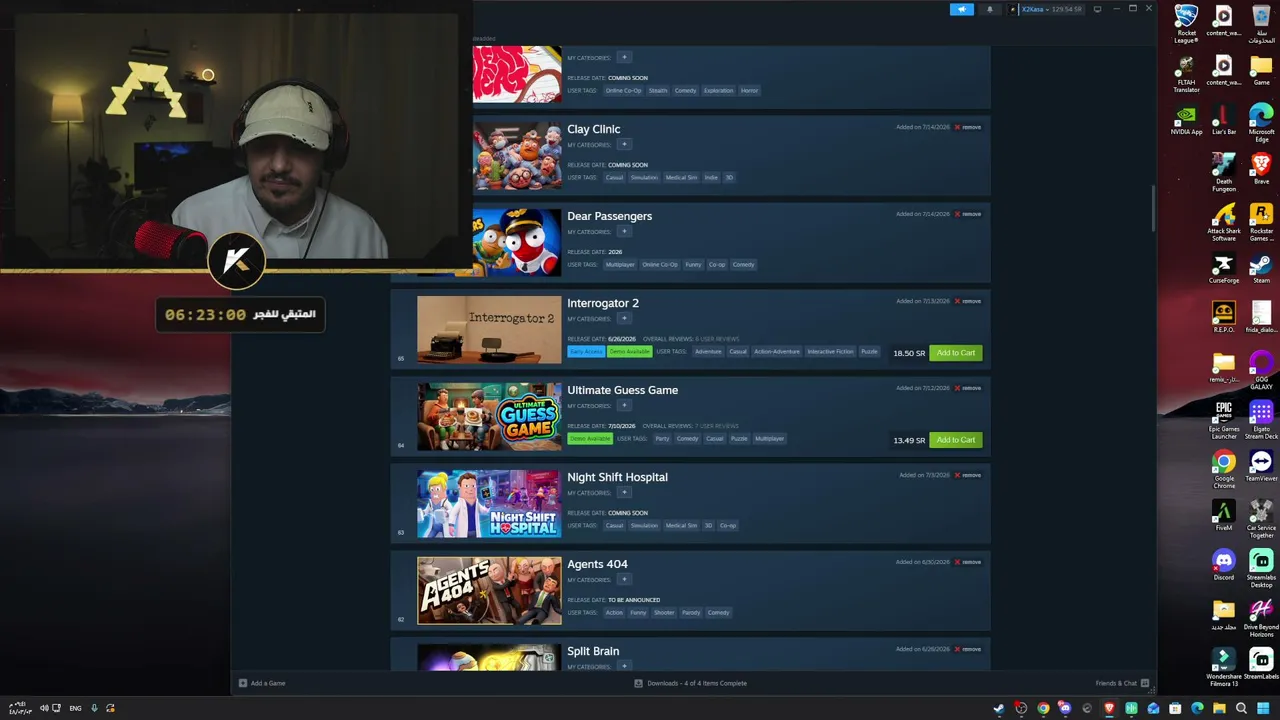The image size is (1280, 720).
Task: Open the Clay Clinic game thumbnail
Action: (x=517, y=156)
